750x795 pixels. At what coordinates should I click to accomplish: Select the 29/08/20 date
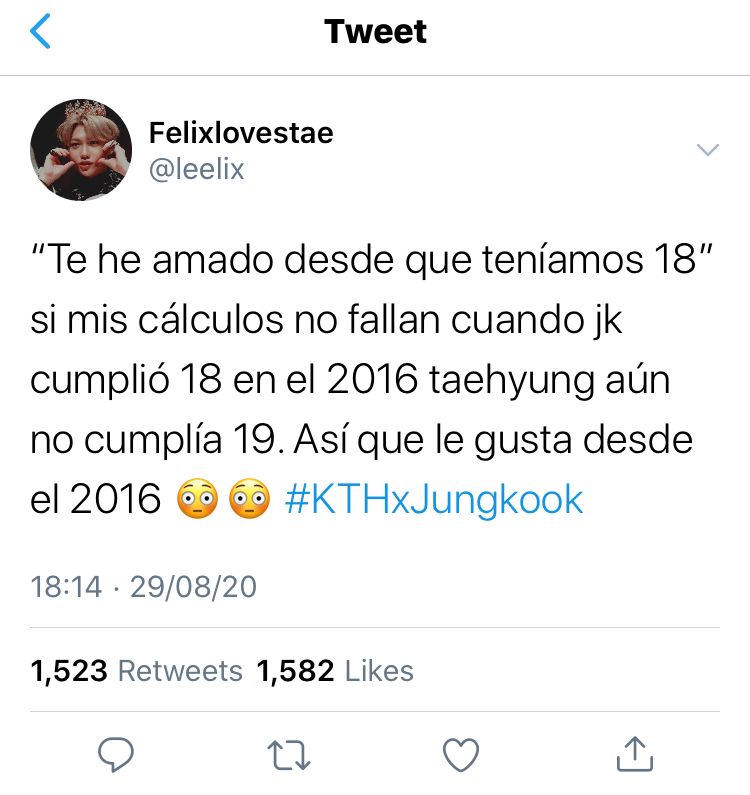[x=193, y=587]
